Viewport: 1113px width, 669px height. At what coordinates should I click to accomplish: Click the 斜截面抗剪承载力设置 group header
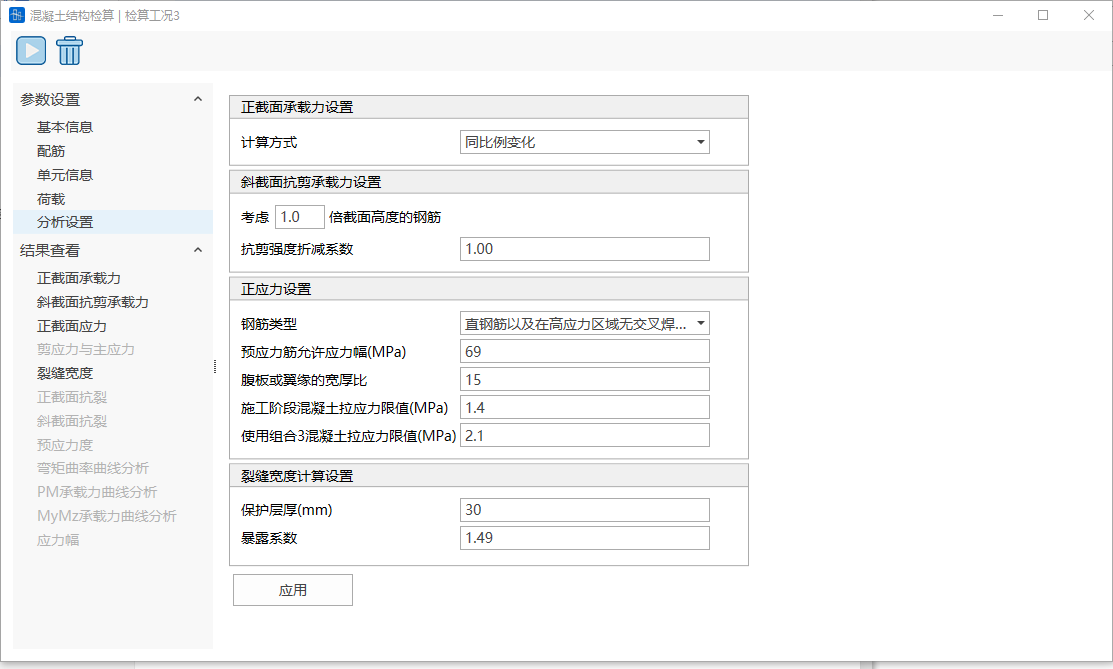tap(488, 183)
